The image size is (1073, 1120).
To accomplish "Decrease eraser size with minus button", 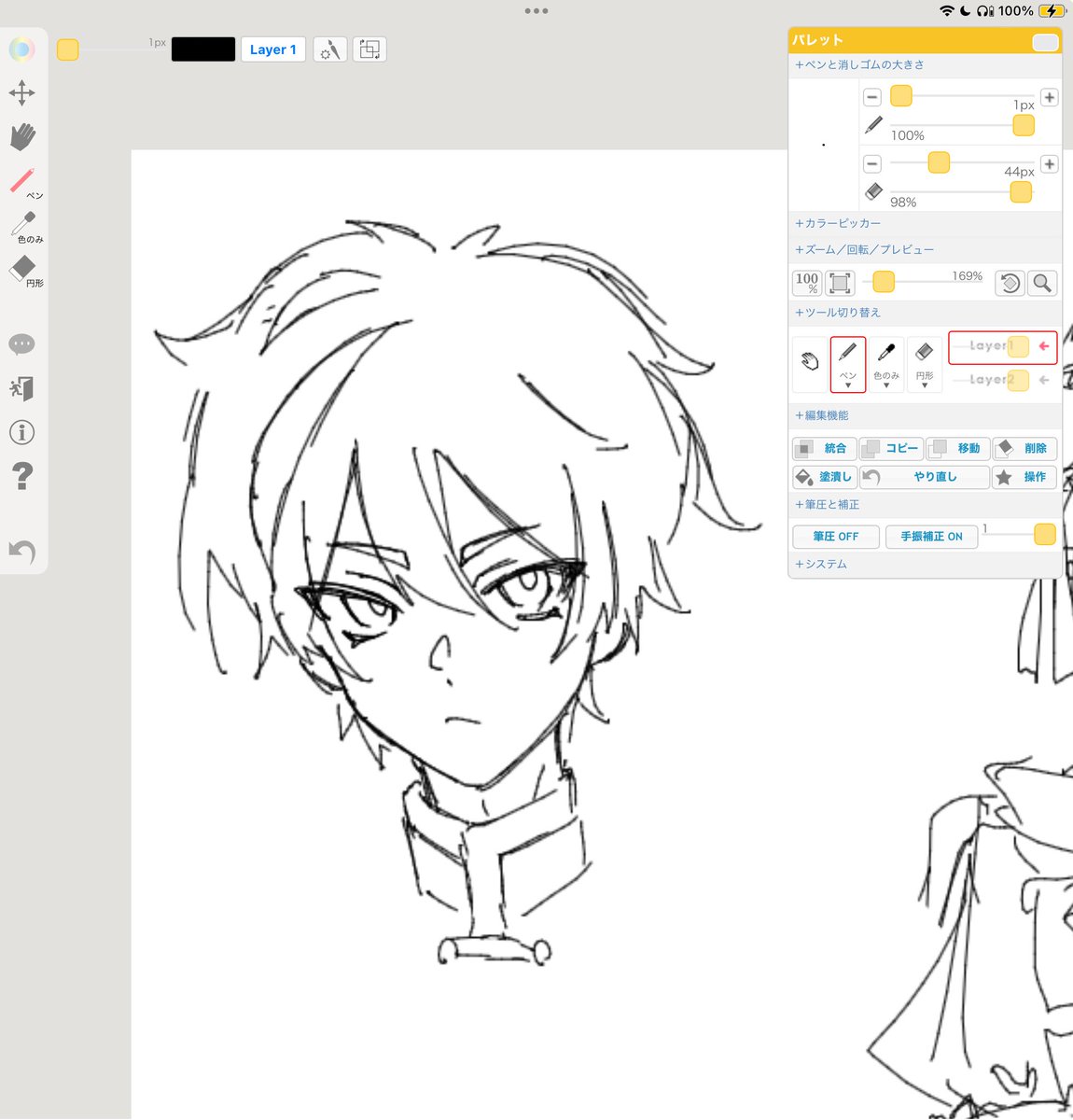I will pyautogui.click(x=872, y=164).
